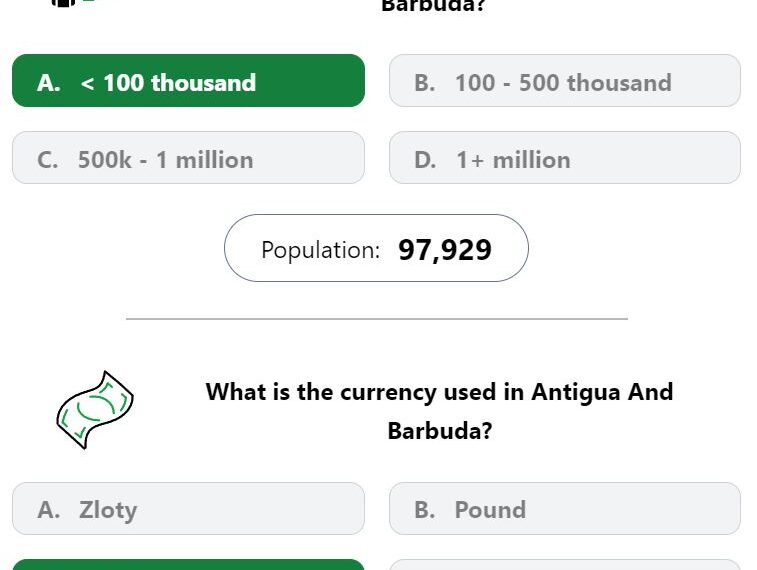Select 'Pound' as the currency answer
Screen dimensions: 757x570
[564, 509]
